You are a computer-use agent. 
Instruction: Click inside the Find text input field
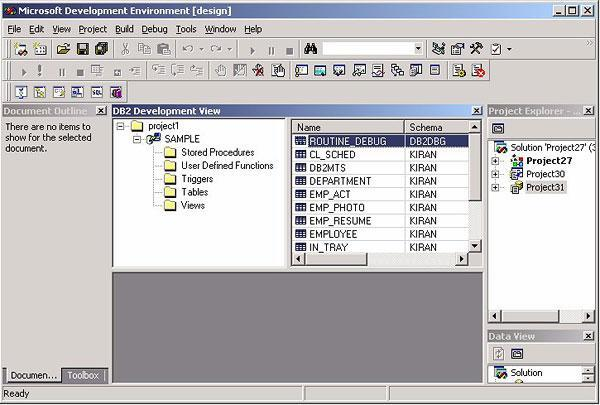click(x=367, y=49)
